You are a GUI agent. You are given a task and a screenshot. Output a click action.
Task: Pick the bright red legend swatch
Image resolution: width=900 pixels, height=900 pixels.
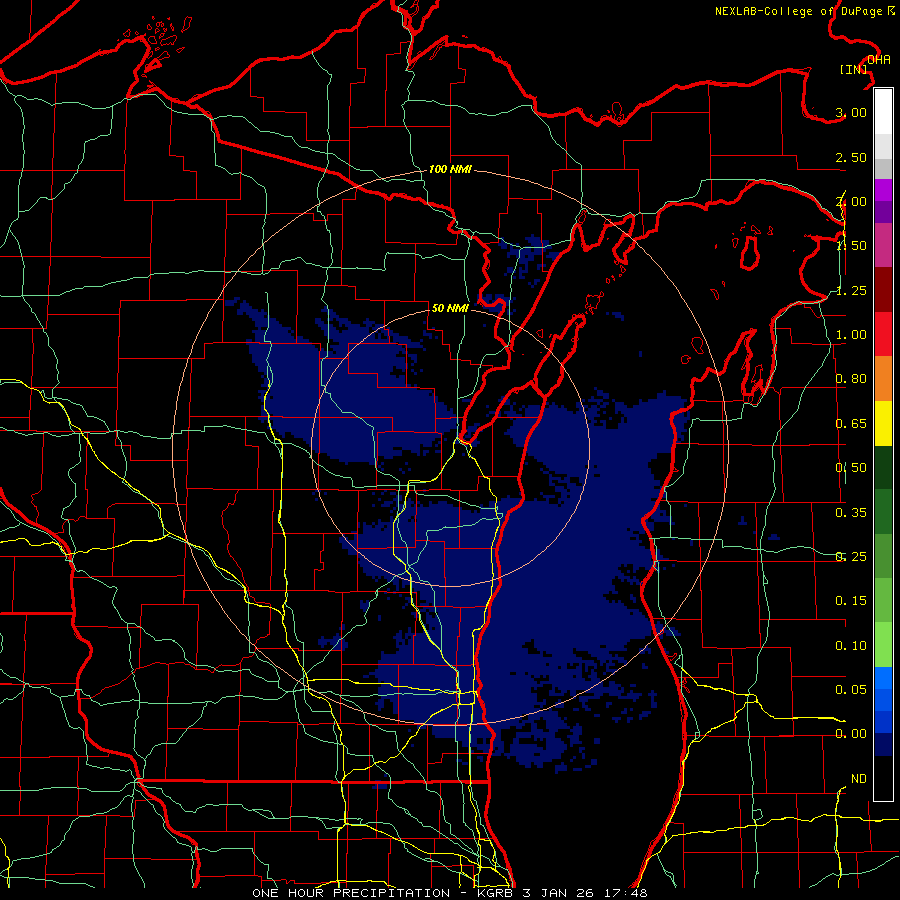click(883, 334)
